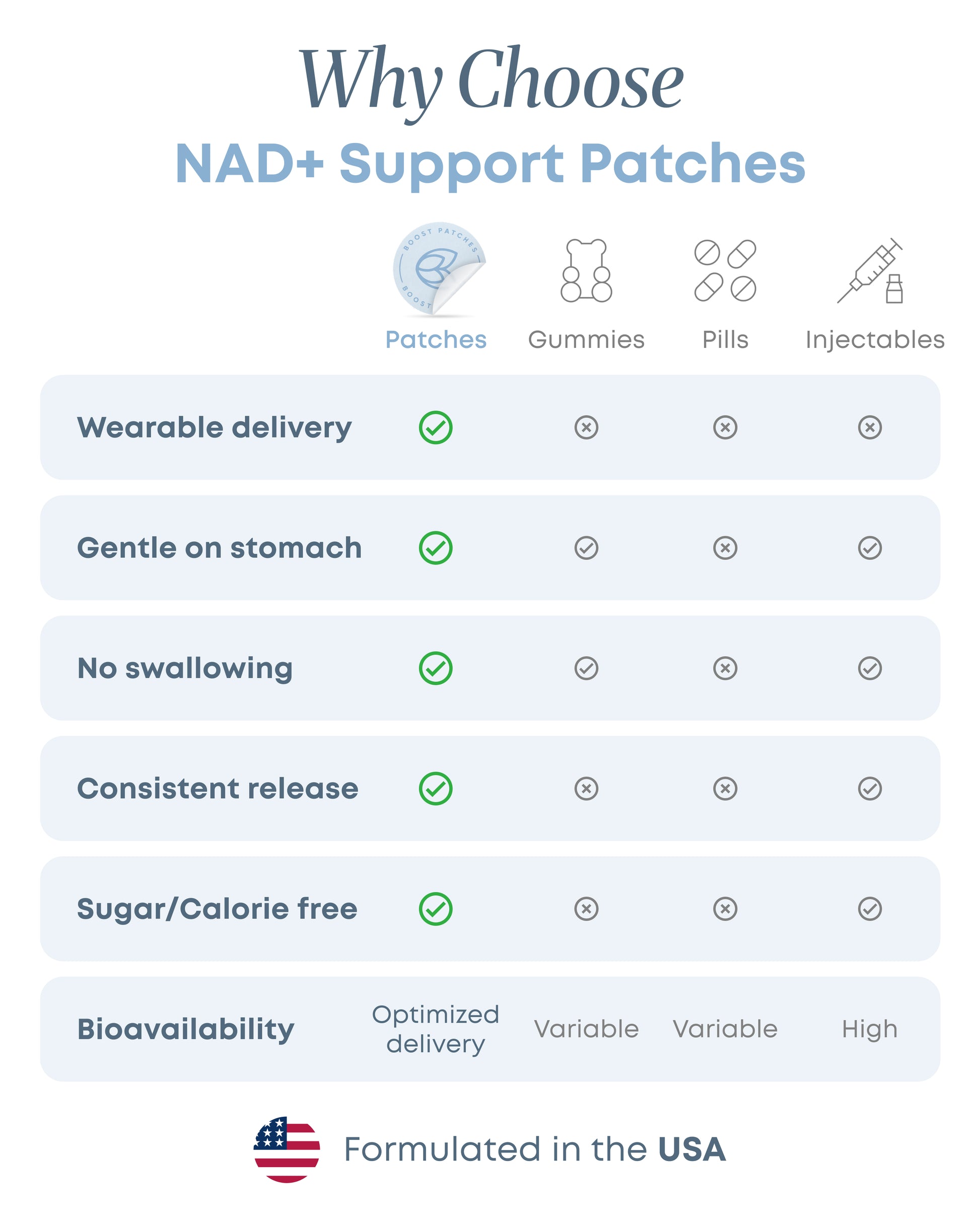The width and height of the screenshot is (980, 1225).
Task: Click the USA flag circle icon
Action: [x=287, y=1149]
